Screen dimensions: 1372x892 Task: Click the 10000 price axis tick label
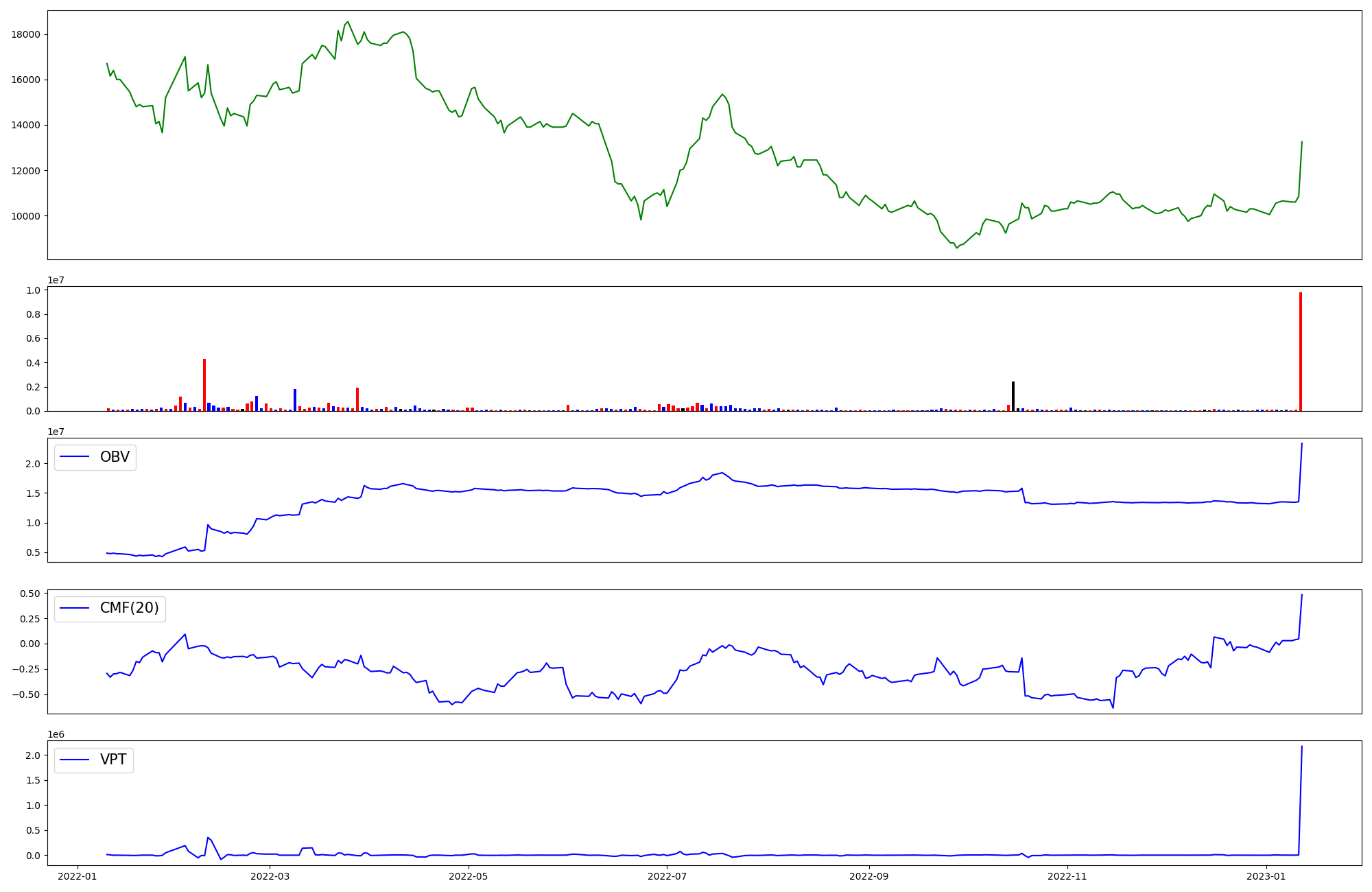tap(26, 216)
